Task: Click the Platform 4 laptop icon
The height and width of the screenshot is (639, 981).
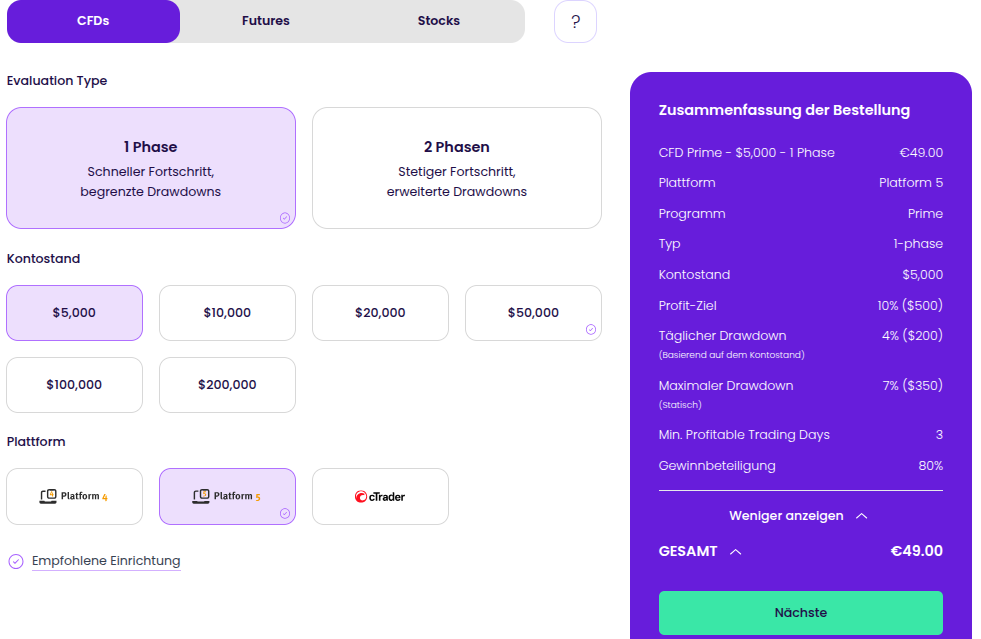Action: tap(49, 495)
